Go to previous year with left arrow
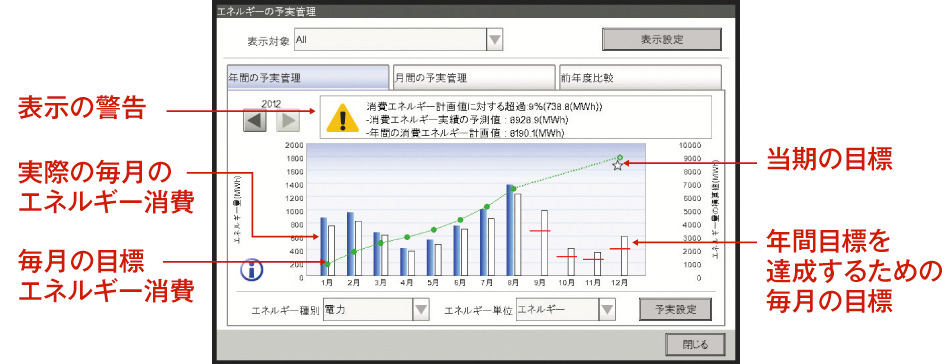The width and height of the screenshot is (946, 364). click(x=255, y=121)
